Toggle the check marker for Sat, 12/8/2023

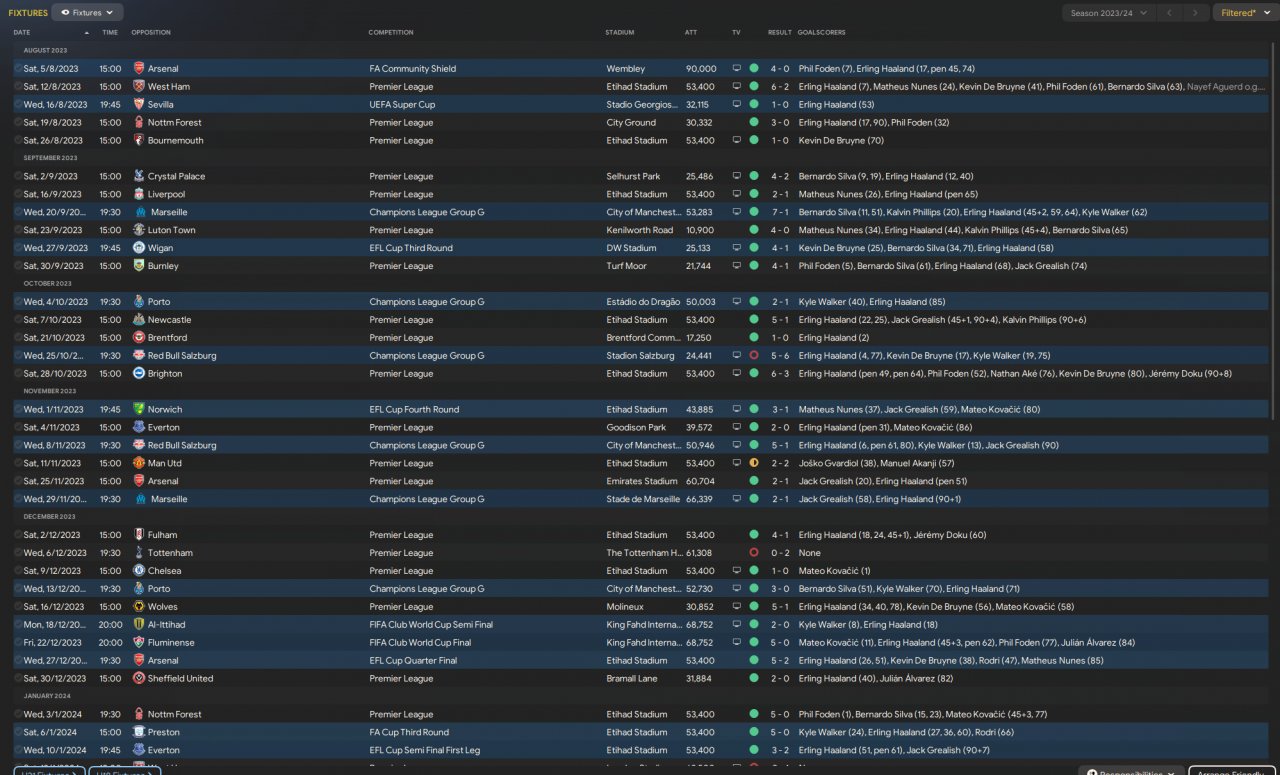click(x=18, y=87)
